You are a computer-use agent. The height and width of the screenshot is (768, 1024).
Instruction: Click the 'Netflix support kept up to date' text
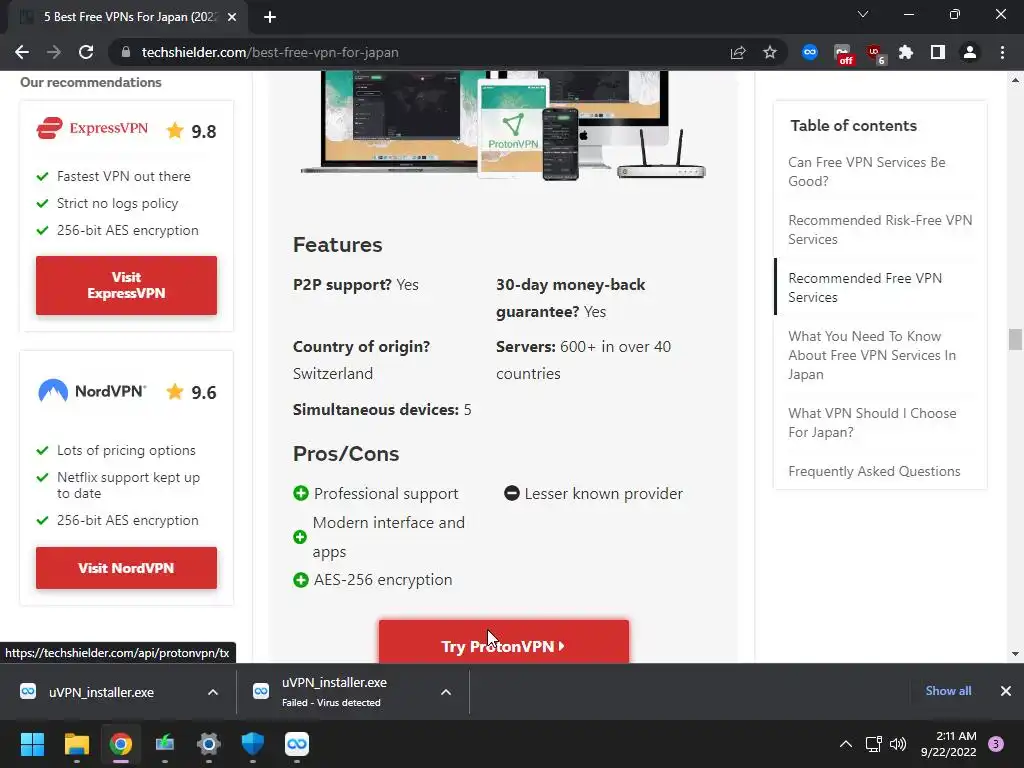(x=128, y=485)
